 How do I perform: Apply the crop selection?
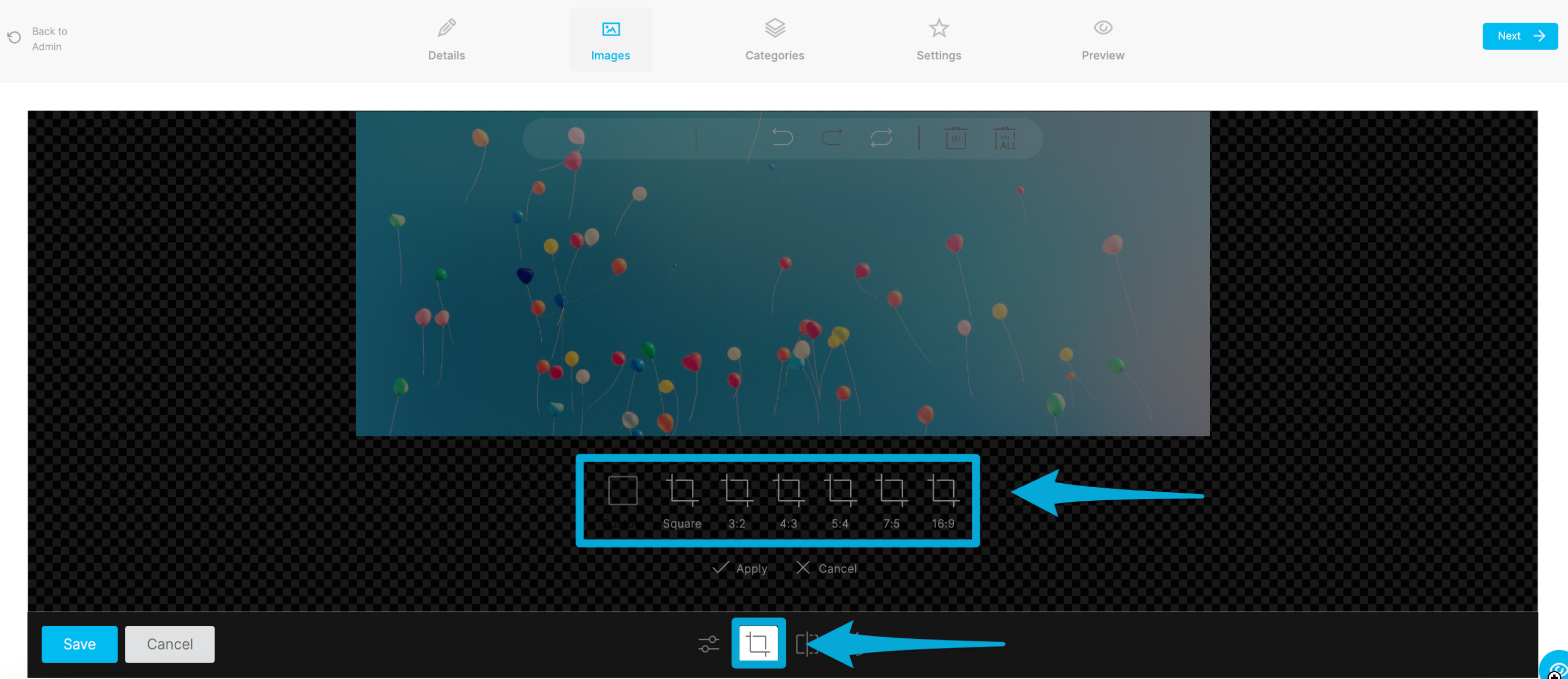click(x=740, y=568)
